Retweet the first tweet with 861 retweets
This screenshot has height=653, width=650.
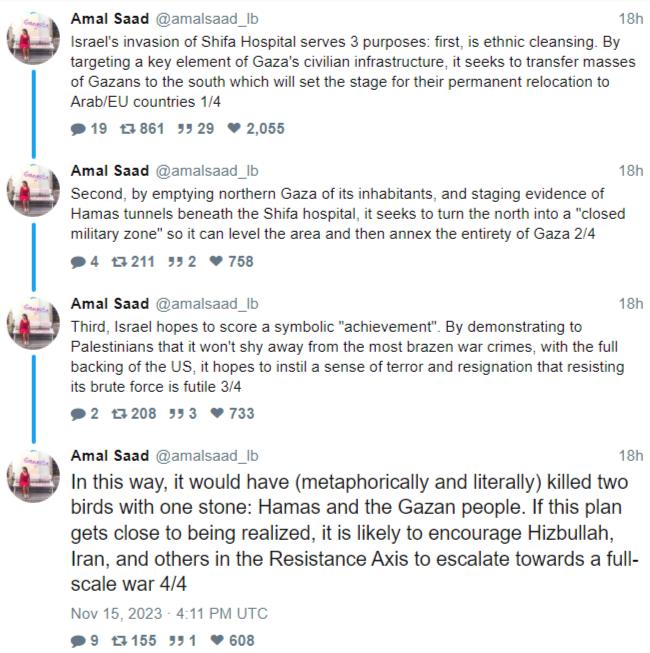(x=127, y=129)
